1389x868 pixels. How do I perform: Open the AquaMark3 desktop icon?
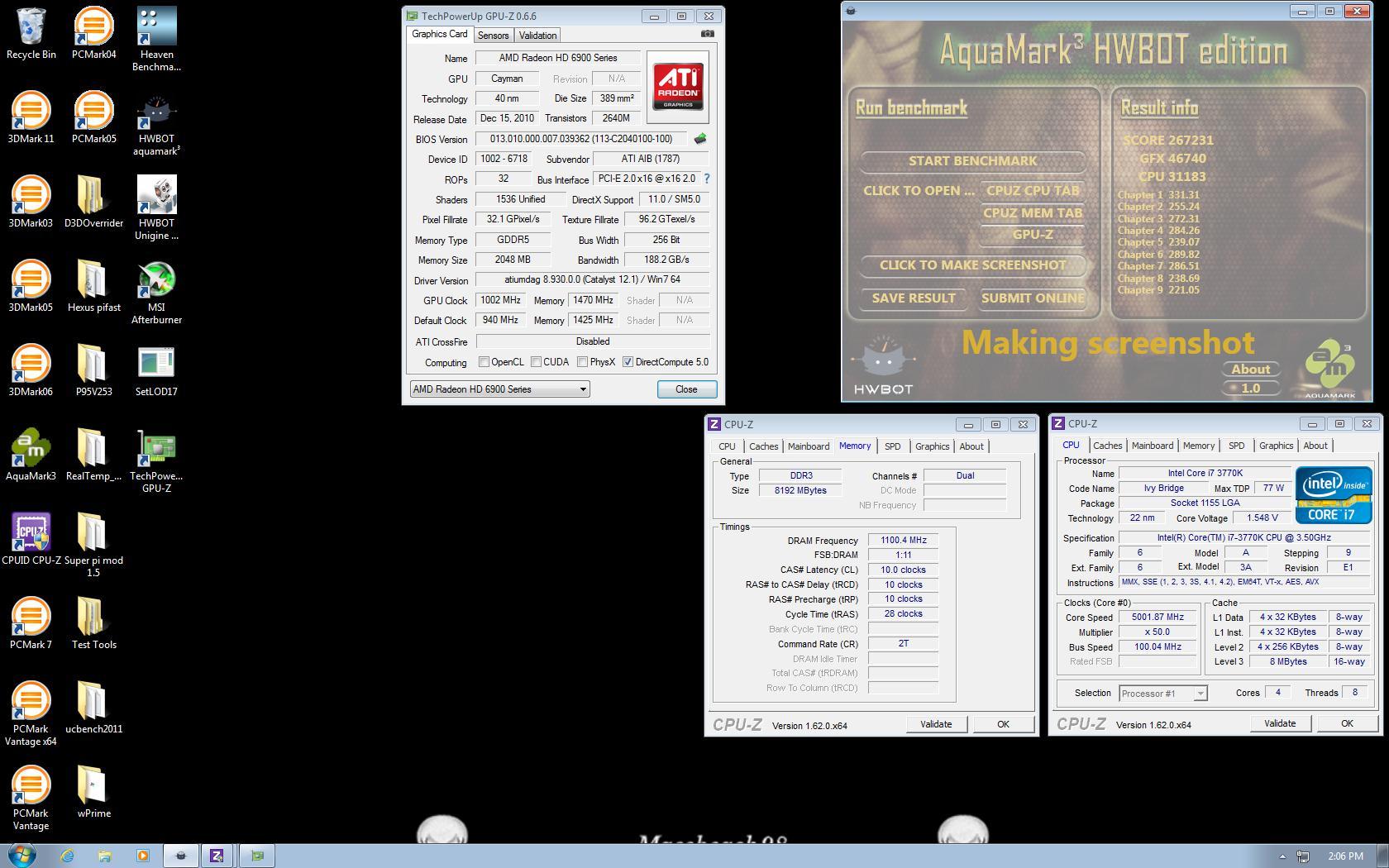coord(31,455)
